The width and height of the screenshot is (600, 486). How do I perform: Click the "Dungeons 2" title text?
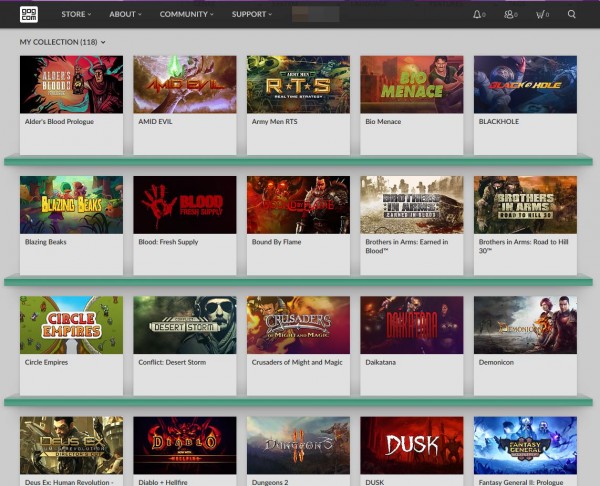[270, 482]
